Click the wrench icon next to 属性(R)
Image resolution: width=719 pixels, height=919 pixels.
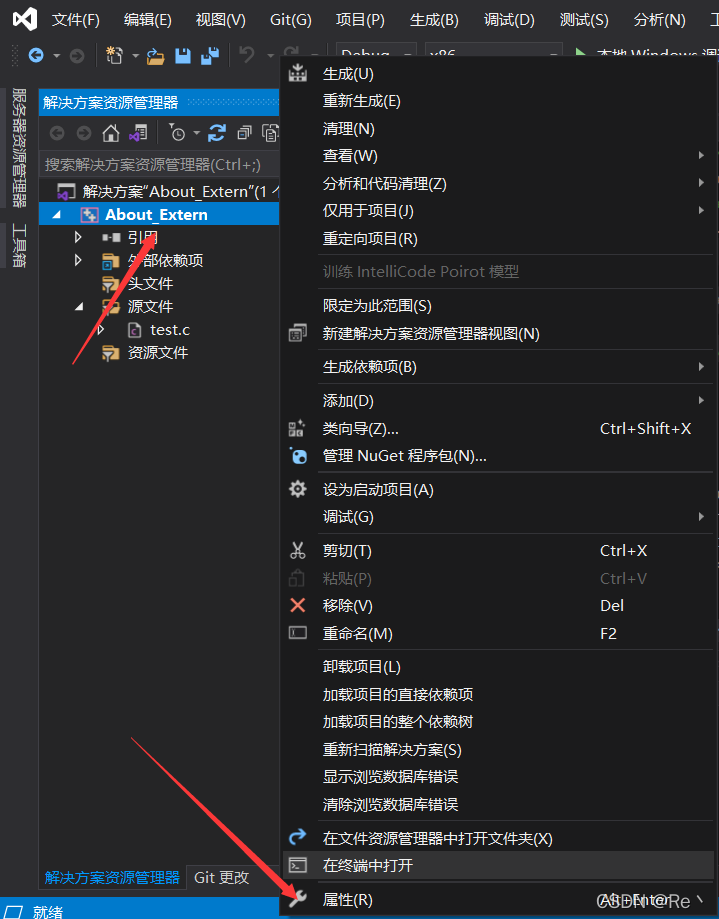tap(298, 899)
